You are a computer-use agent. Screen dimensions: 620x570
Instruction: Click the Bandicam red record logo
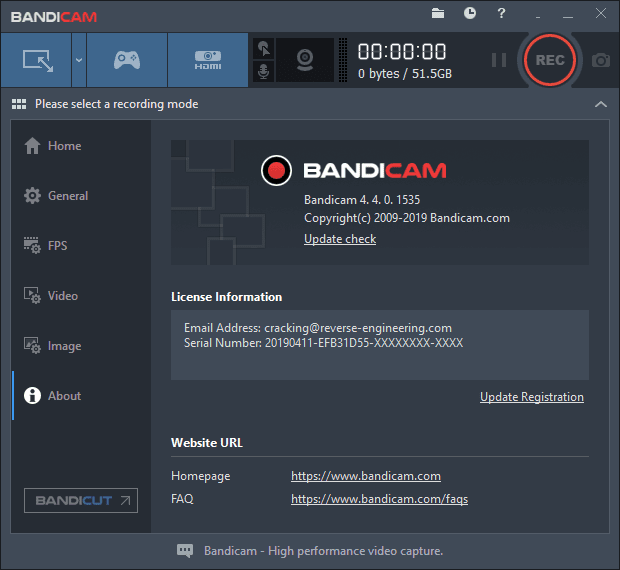[x=276, y=171]
